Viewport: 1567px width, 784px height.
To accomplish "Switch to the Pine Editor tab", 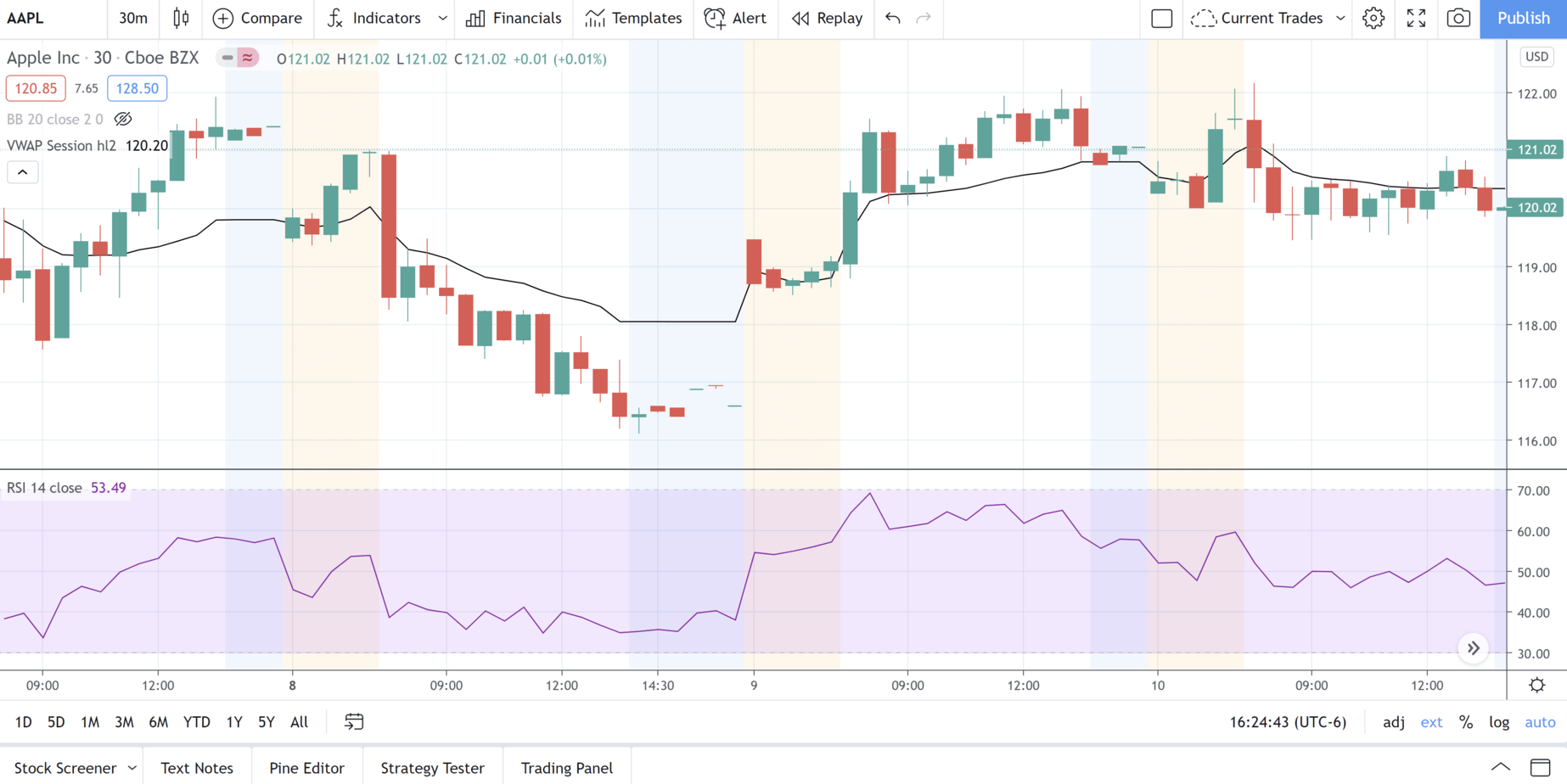I will [x=306, y=767].
